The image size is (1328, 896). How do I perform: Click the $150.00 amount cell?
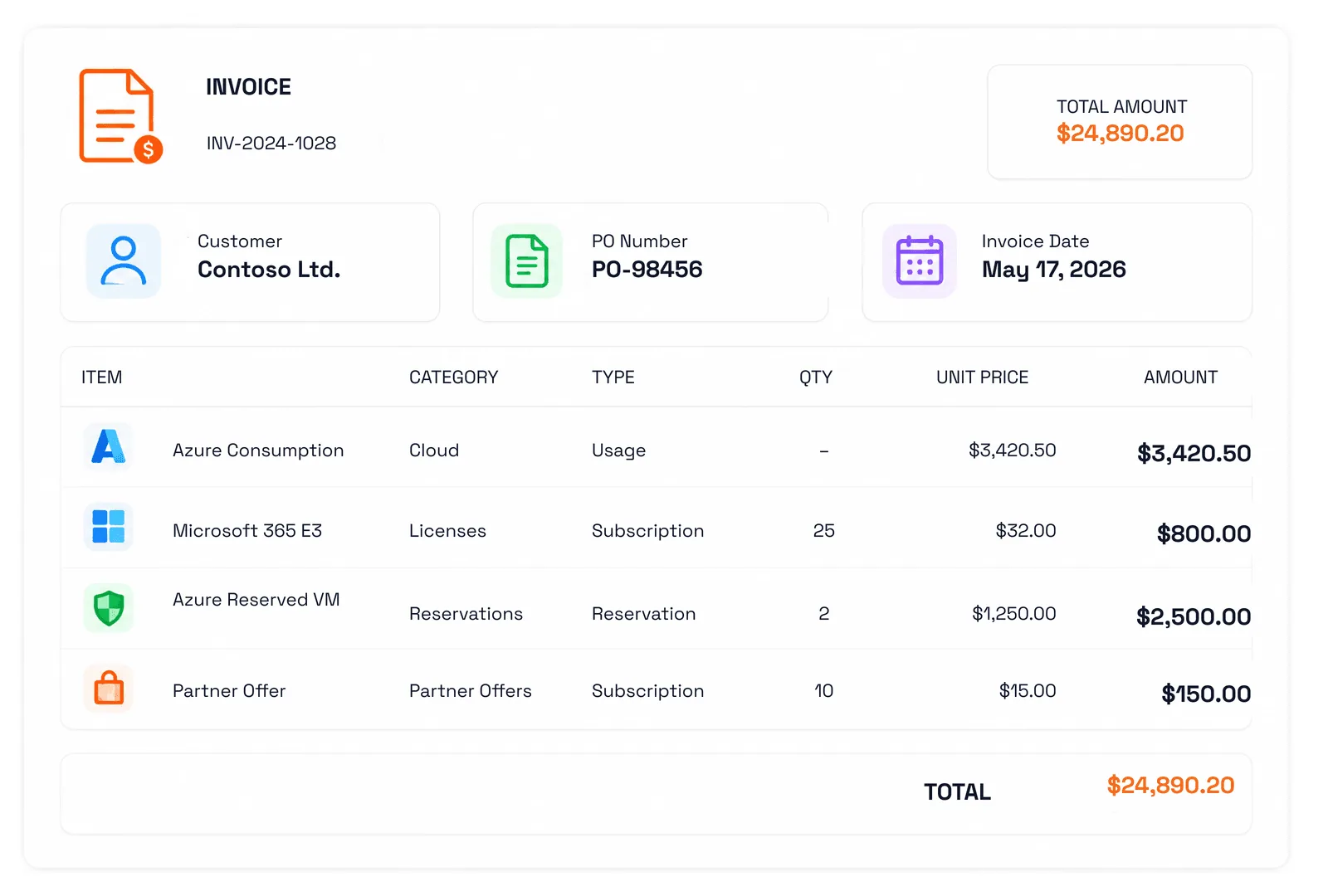pos(1206,694)
